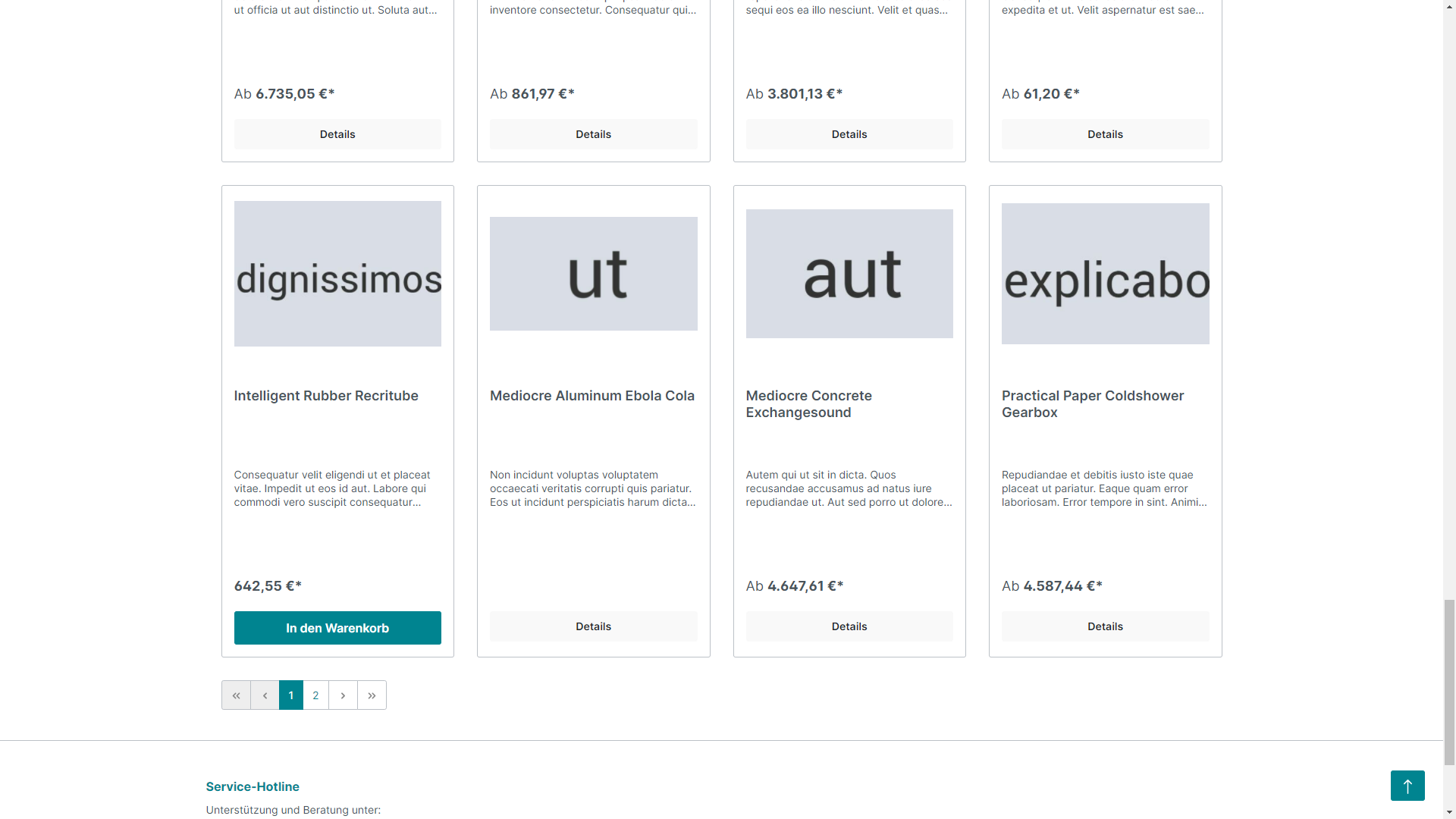Open page 2 of product listing
This screenshot has width=1456, height=819.
(316, 695)
